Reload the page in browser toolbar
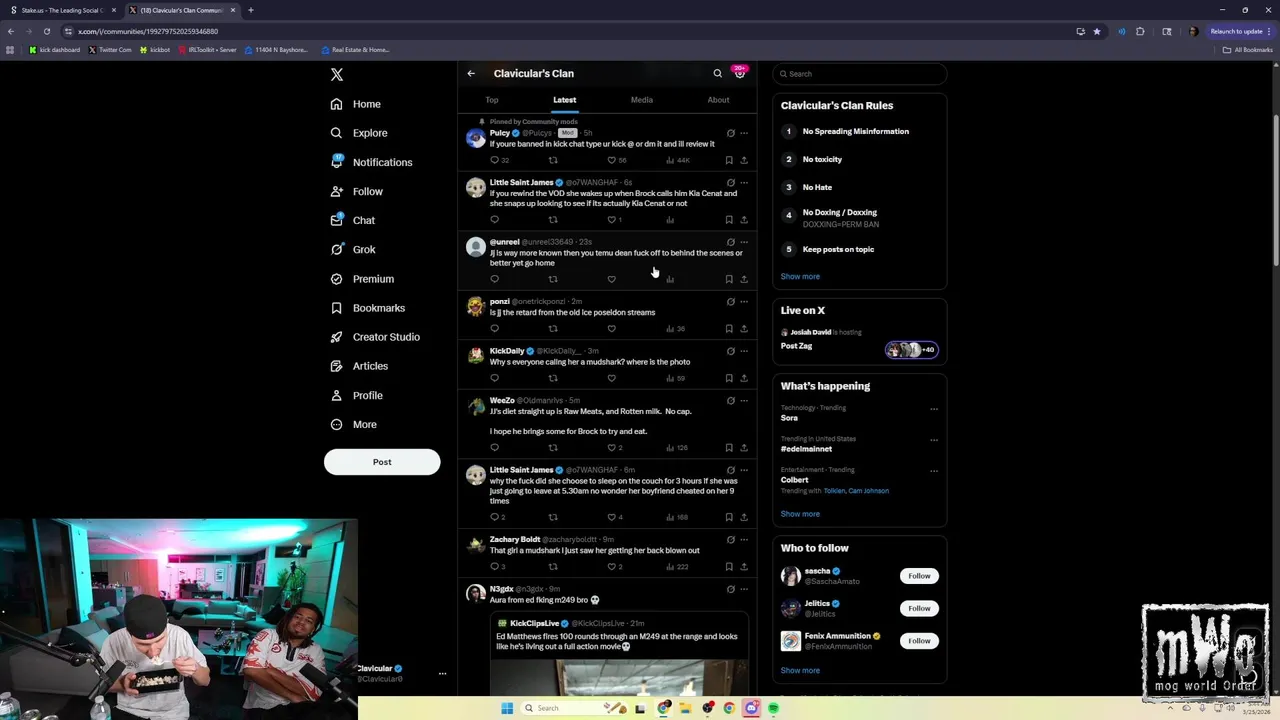The width and height of the screenshot is (1280, 720). point(46,31)
